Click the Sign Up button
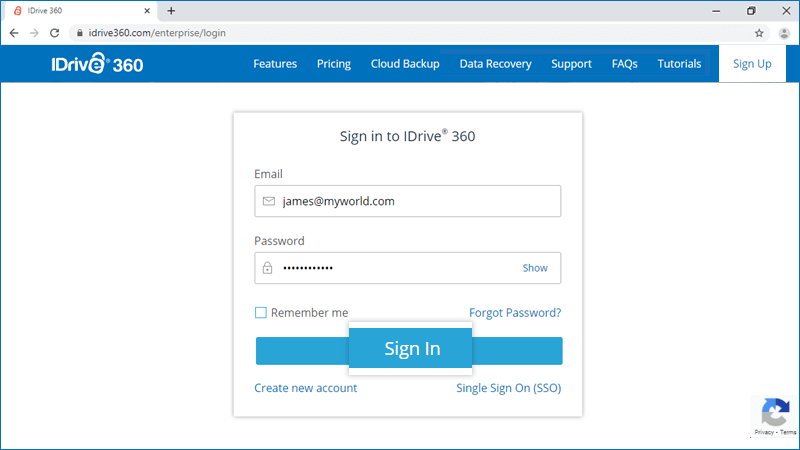Viewport: 800px width, 450px height. click(752, 64)
